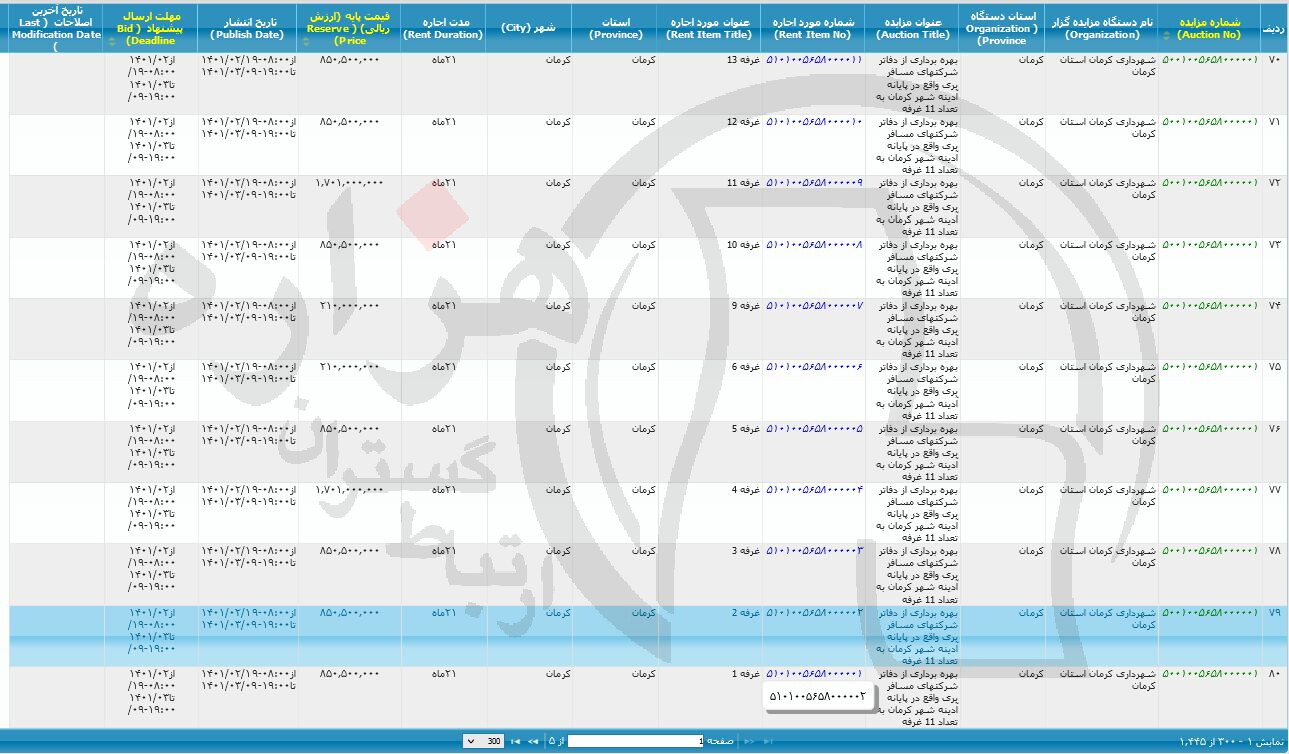Open the rent item number link for غرفه 10

click(x=813, y=244)
